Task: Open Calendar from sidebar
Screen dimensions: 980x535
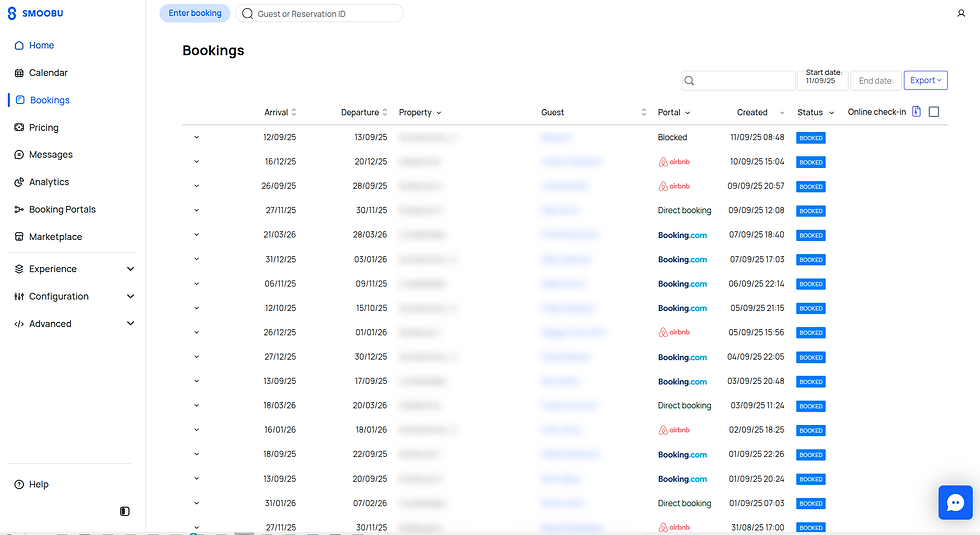Action: (48, 72)
